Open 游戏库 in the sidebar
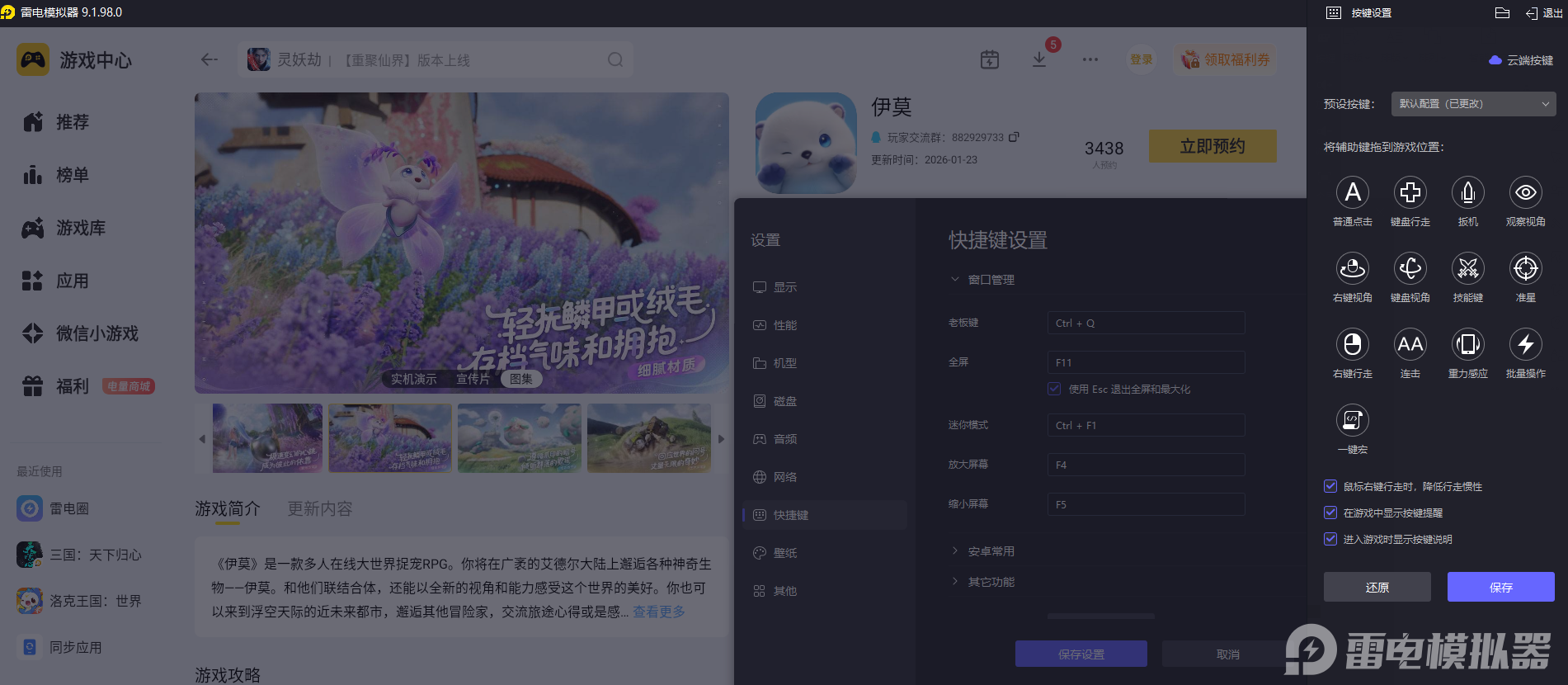 (64, 228)
